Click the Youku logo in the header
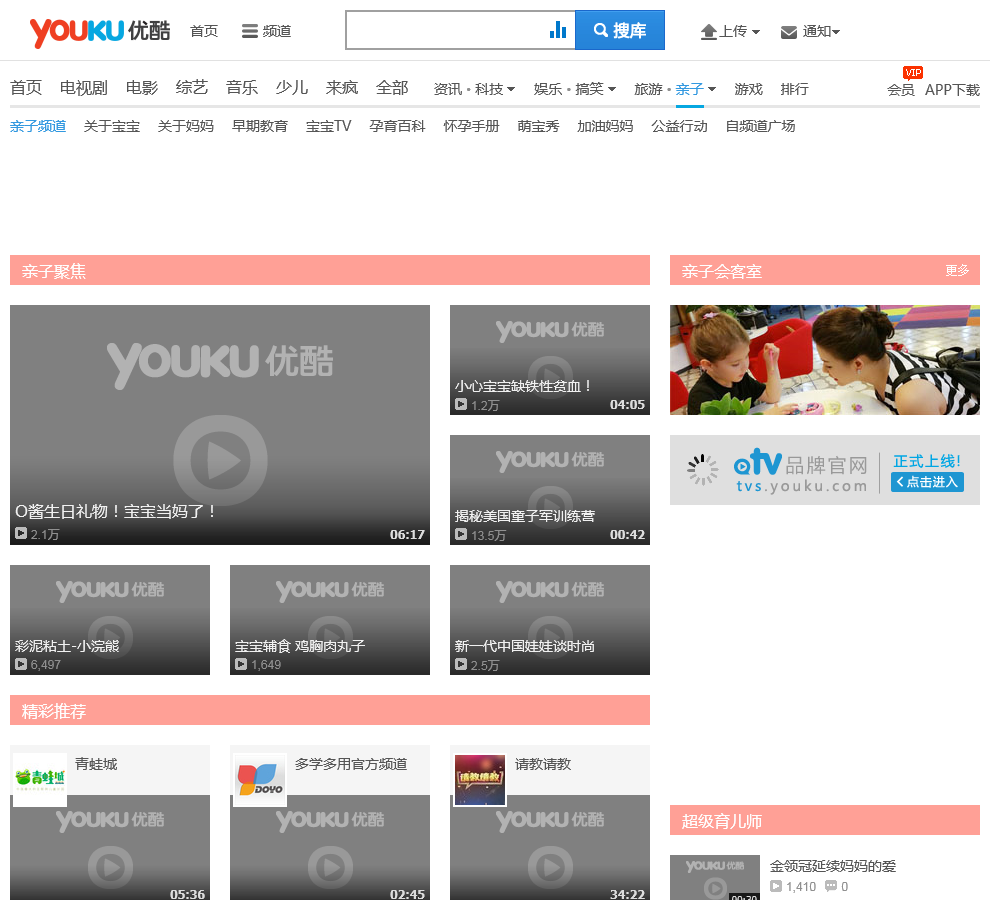Image resolution: width=990 pixels, height=900 pixels. pos(100,31)
